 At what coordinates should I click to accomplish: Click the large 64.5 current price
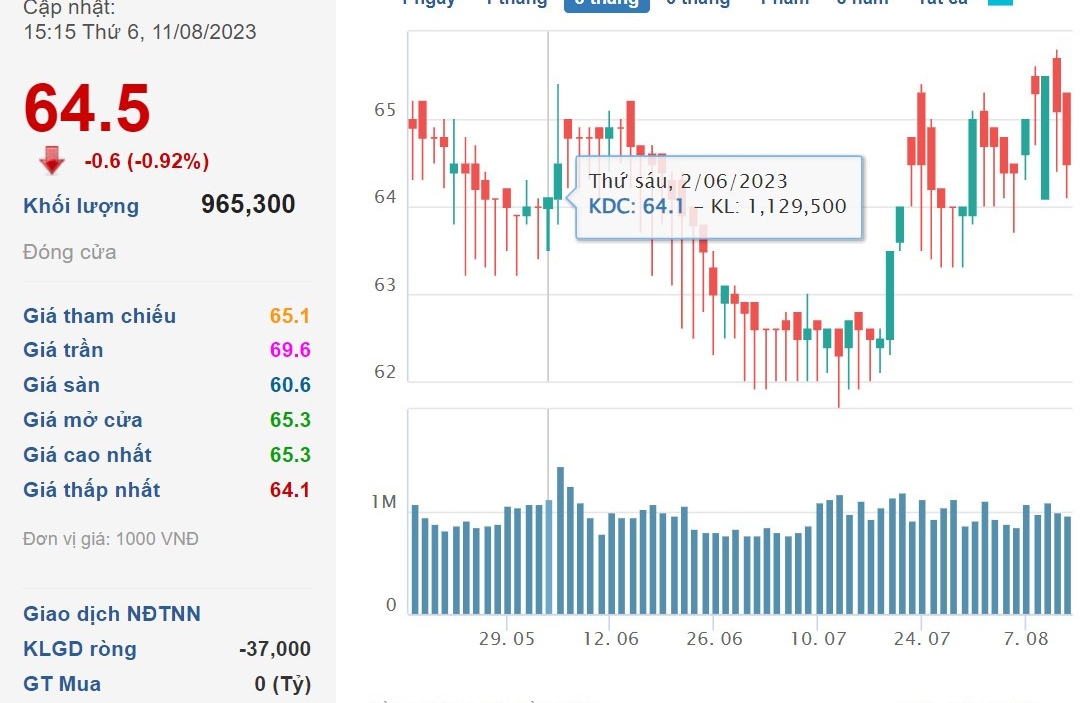click(87, 108)
